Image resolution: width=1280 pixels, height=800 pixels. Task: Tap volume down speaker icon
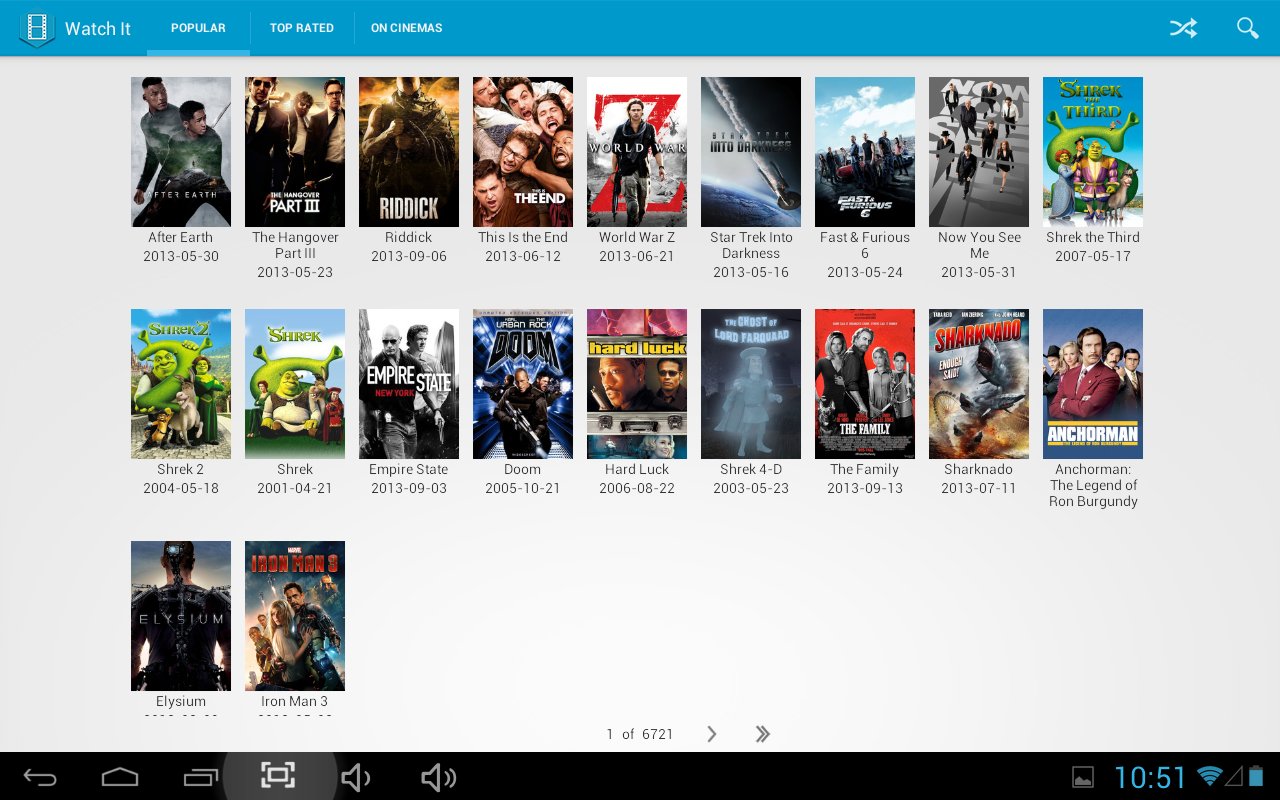pos(355,777)
